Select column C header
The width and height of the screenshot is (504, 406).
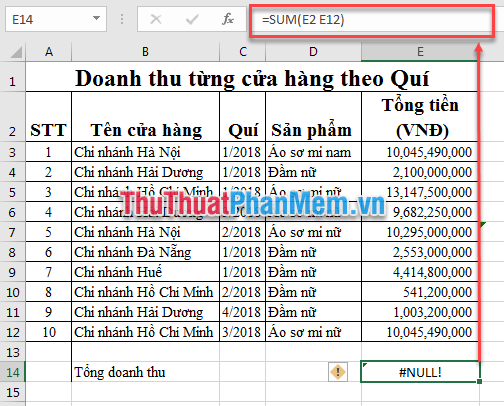pos(243,52)
